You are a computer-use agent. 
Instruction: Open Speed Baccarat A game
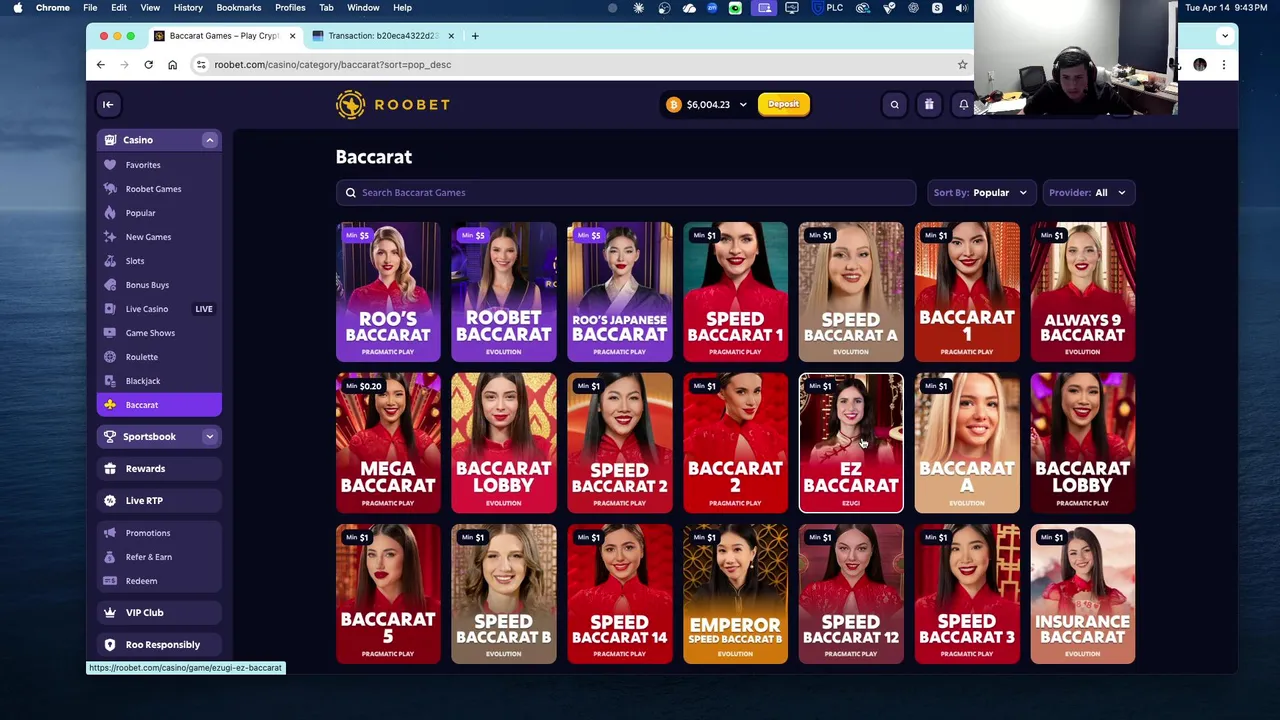pyautogui.click(x=851, y=291)
